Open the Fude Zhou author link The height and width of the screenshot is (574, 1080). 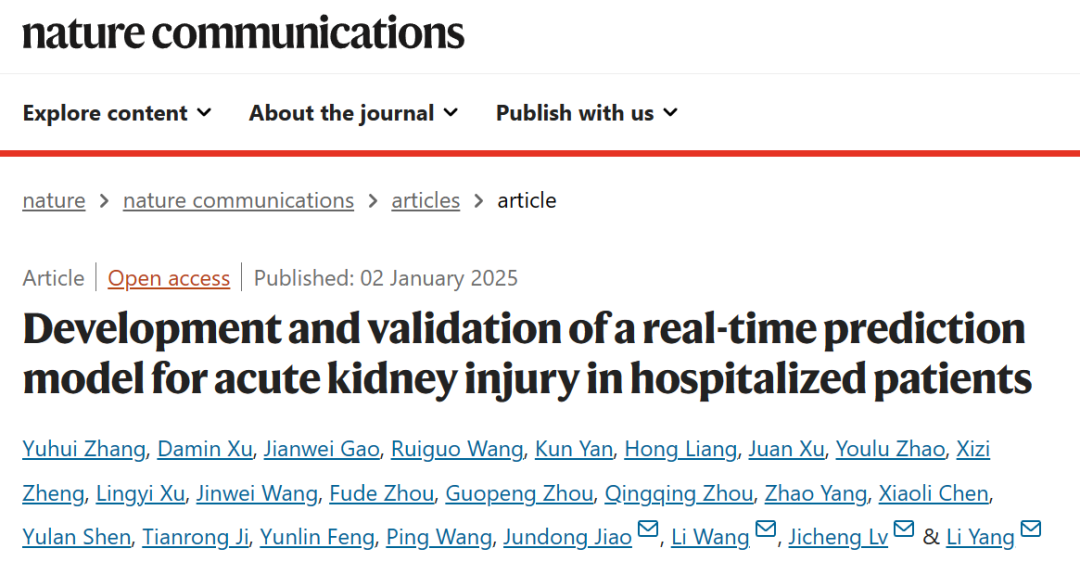[x=382, y=493]
